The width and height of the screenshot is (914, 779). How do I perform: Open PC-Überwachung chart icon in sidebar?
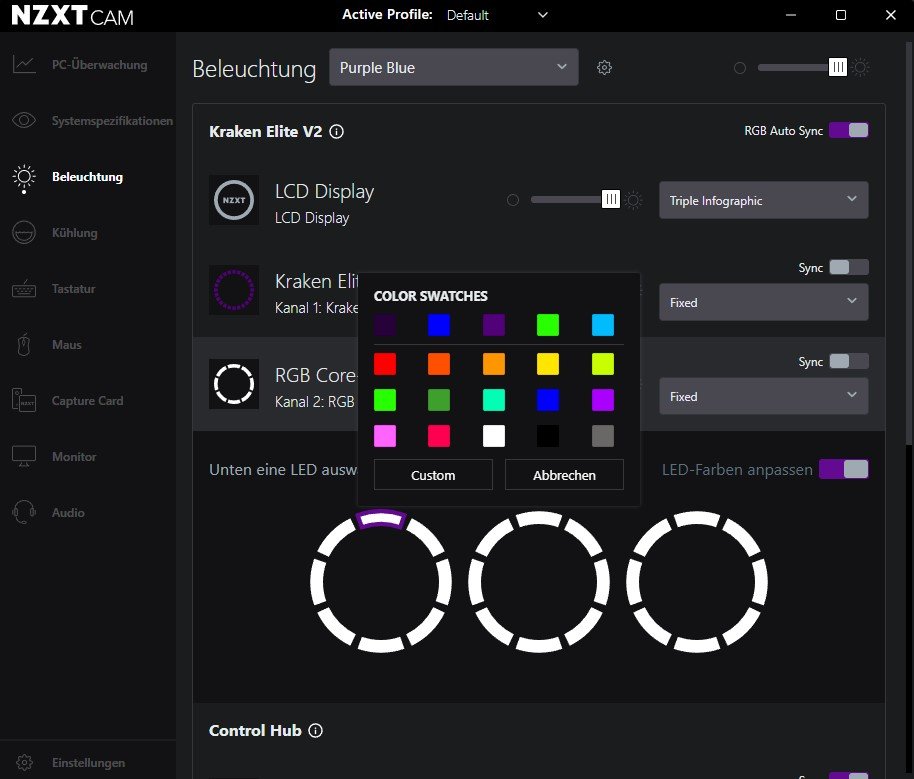[24, 64]
